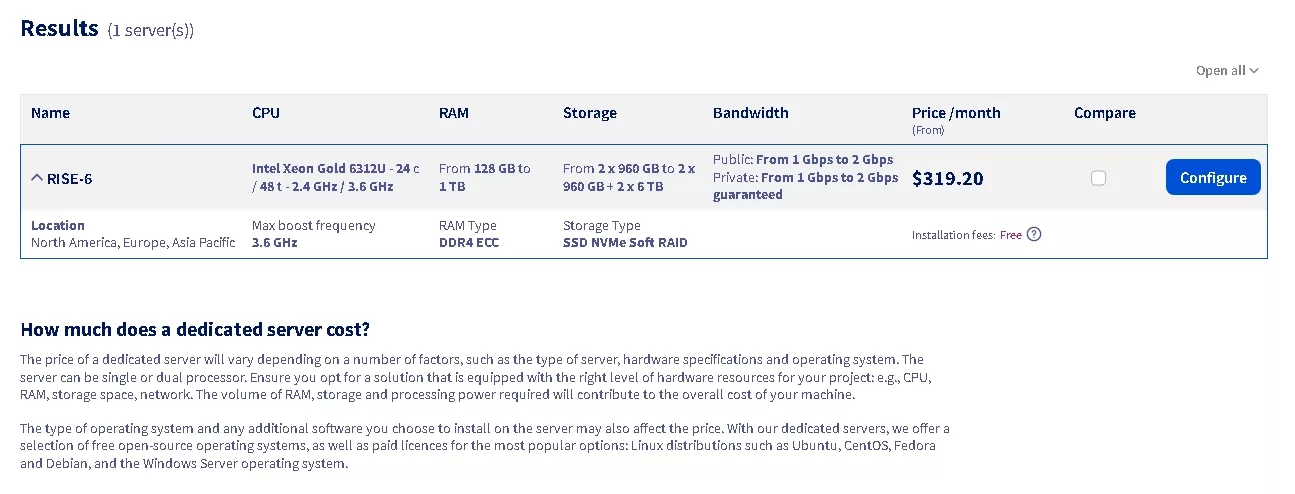
Task: Click the installation fees help question-mark icon
Action: pos(1034,235)
